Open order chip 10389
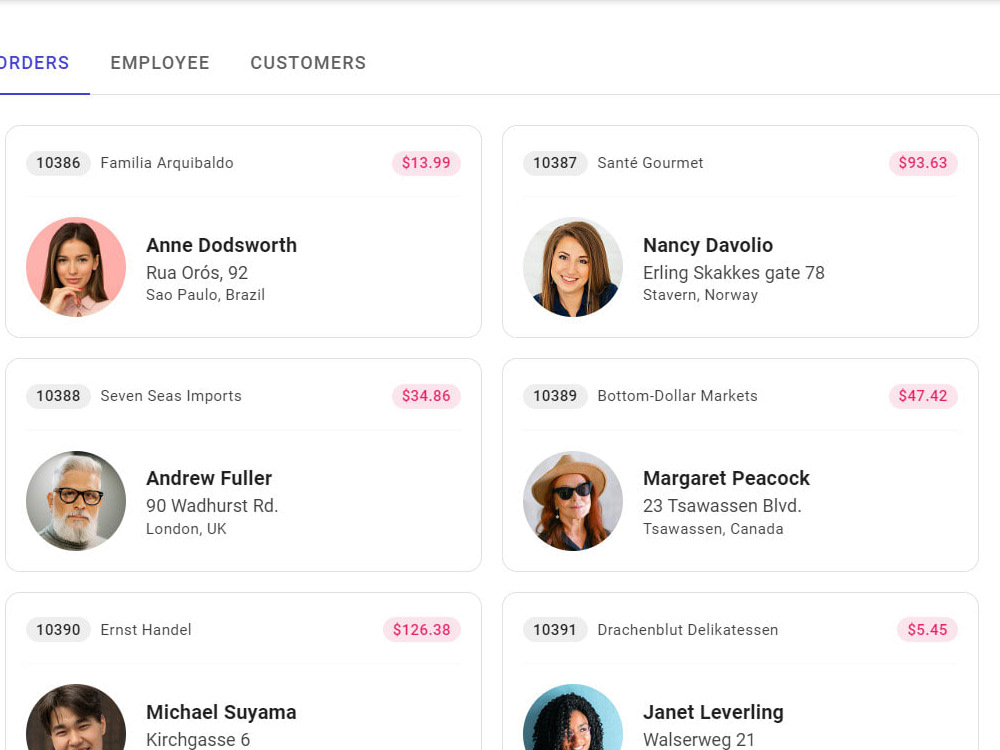The height and width of the screenshot is (750, 1000). [555, 396]
